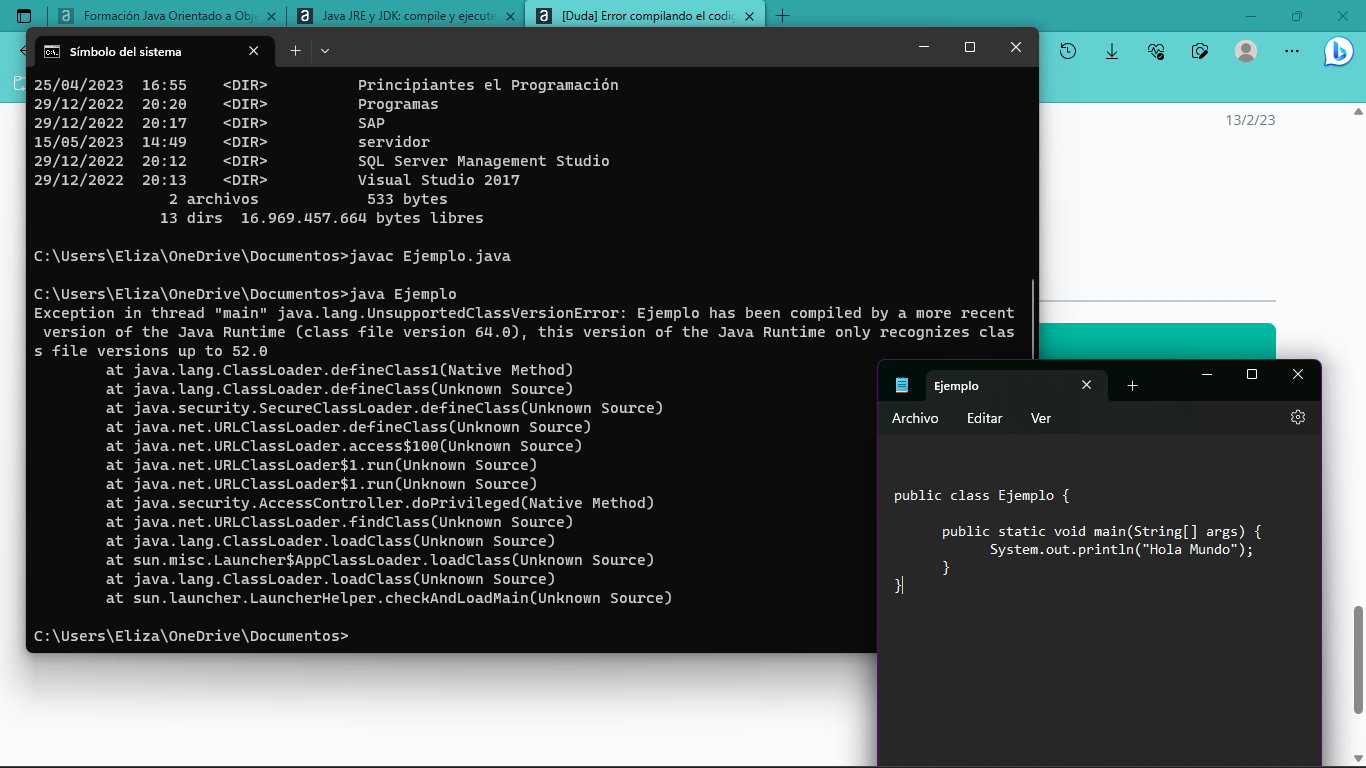This screenshot has height=768, width=1366.
Task: Click the 'Visual Studio 2017' directory entry
Action: [x=439, y=180]
